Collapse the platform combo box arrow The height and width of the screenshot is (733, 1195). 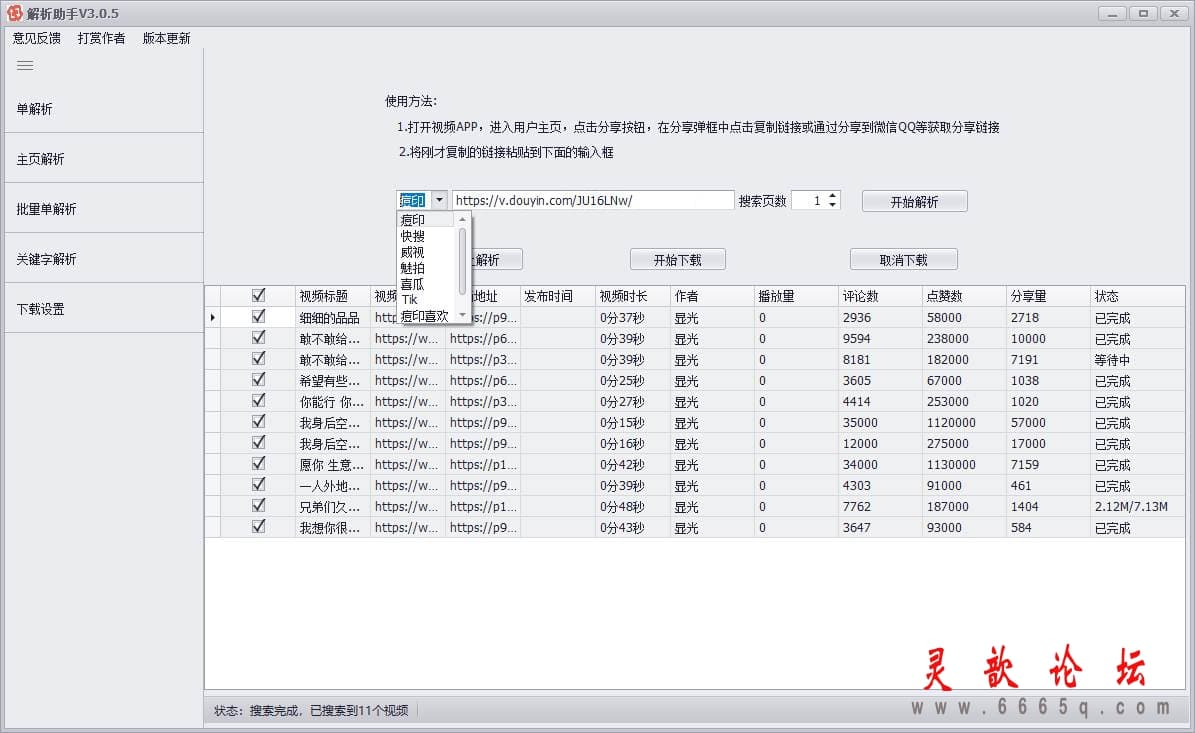coord(439,200)
